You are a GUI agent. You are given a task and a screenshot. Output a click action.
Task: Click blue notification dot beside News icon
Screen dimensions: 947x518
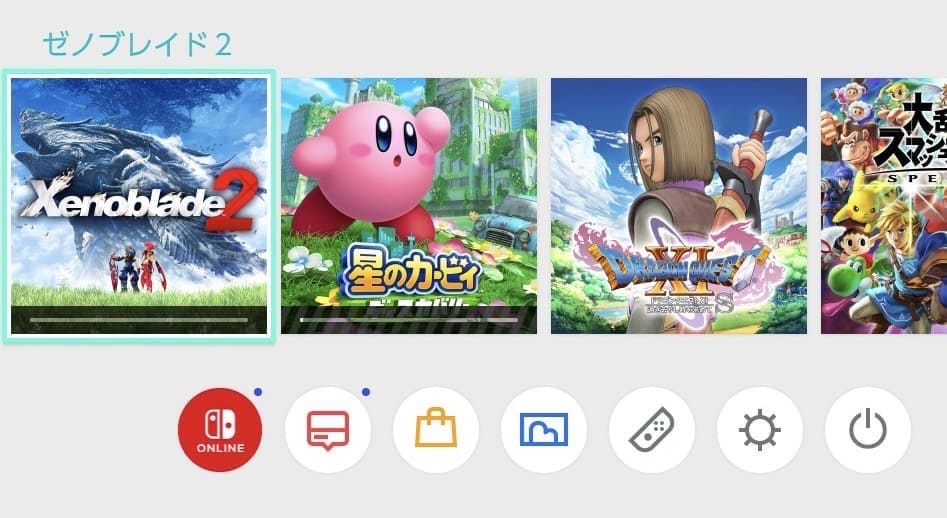click(365, 392)
